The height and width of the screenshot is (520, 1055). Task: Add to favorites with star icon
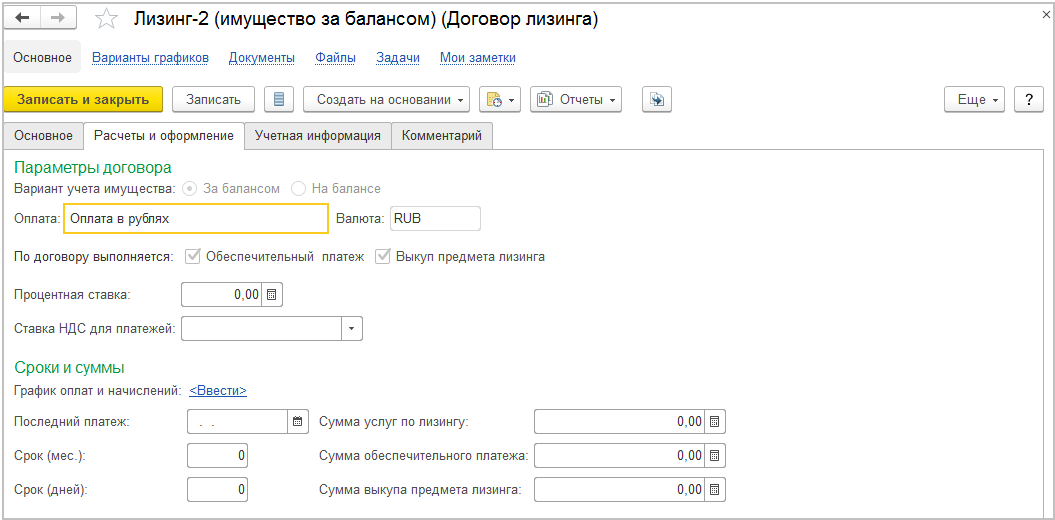tap(106, 19)
